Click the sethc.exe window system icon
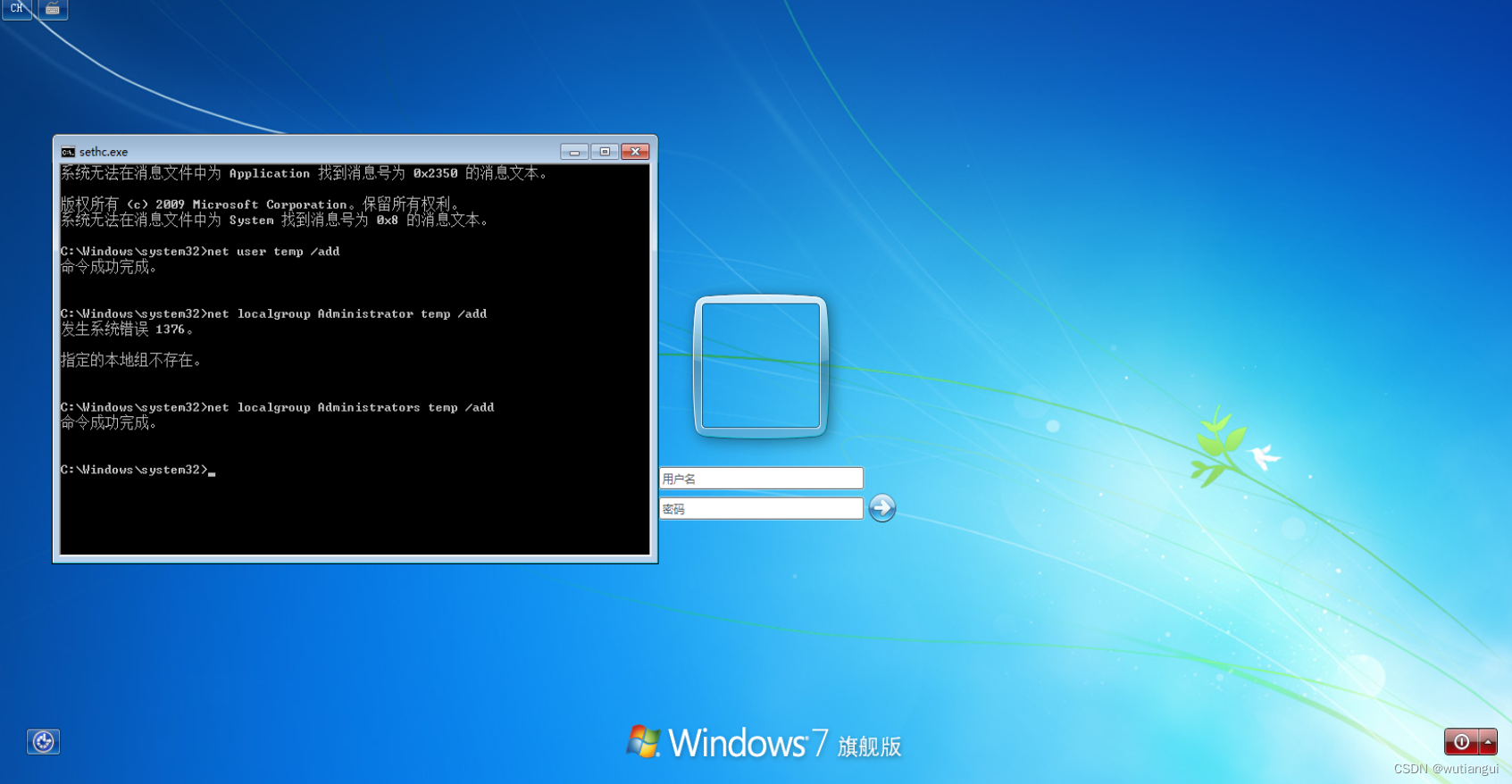 (x=68, y=152)
